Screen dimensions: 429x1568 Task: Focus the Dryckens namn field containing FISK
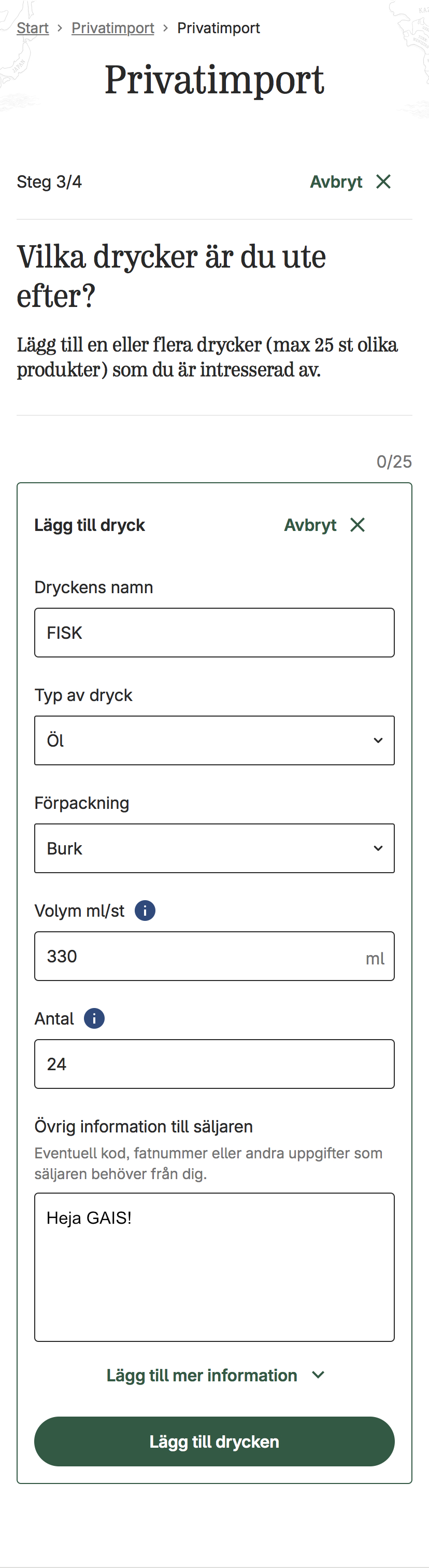tap(214, 633)
